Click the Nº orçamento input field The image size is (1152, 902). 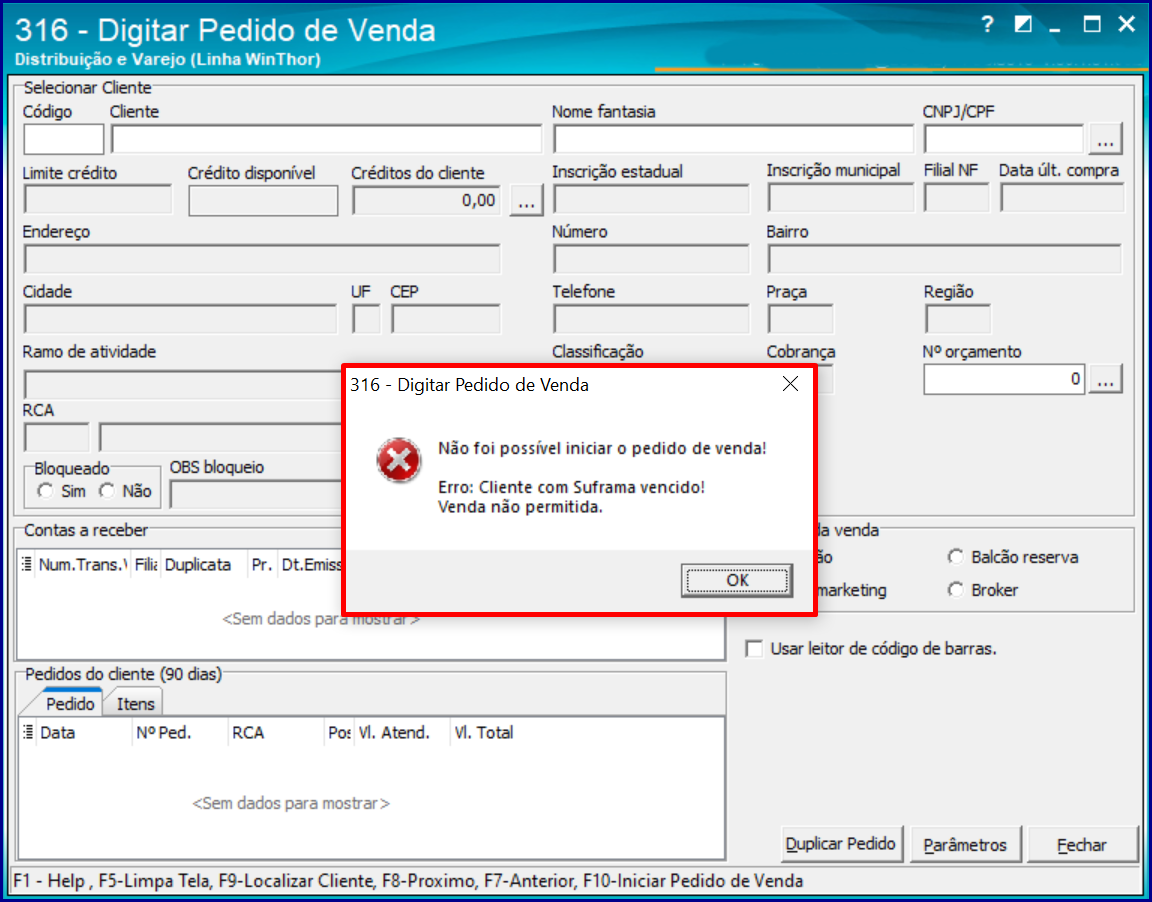(x=1004, y=379)
